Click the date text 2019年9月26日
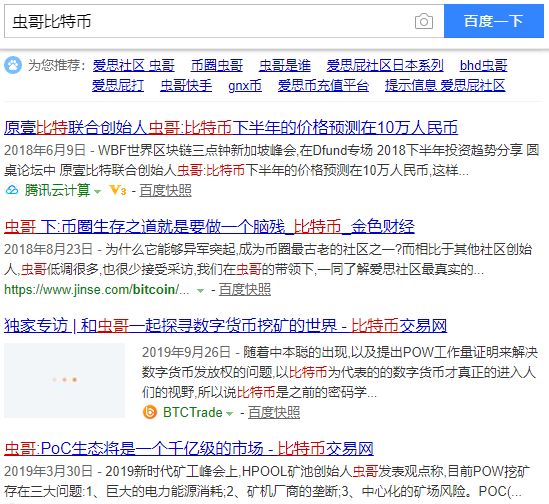 (x=186, y=352)
